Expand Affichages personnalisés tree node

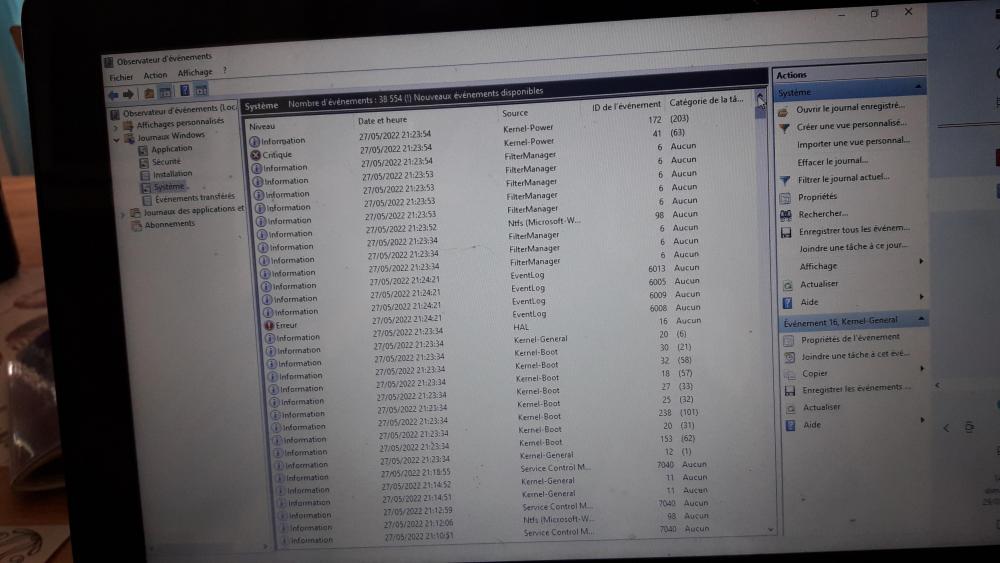pos(115,127)
